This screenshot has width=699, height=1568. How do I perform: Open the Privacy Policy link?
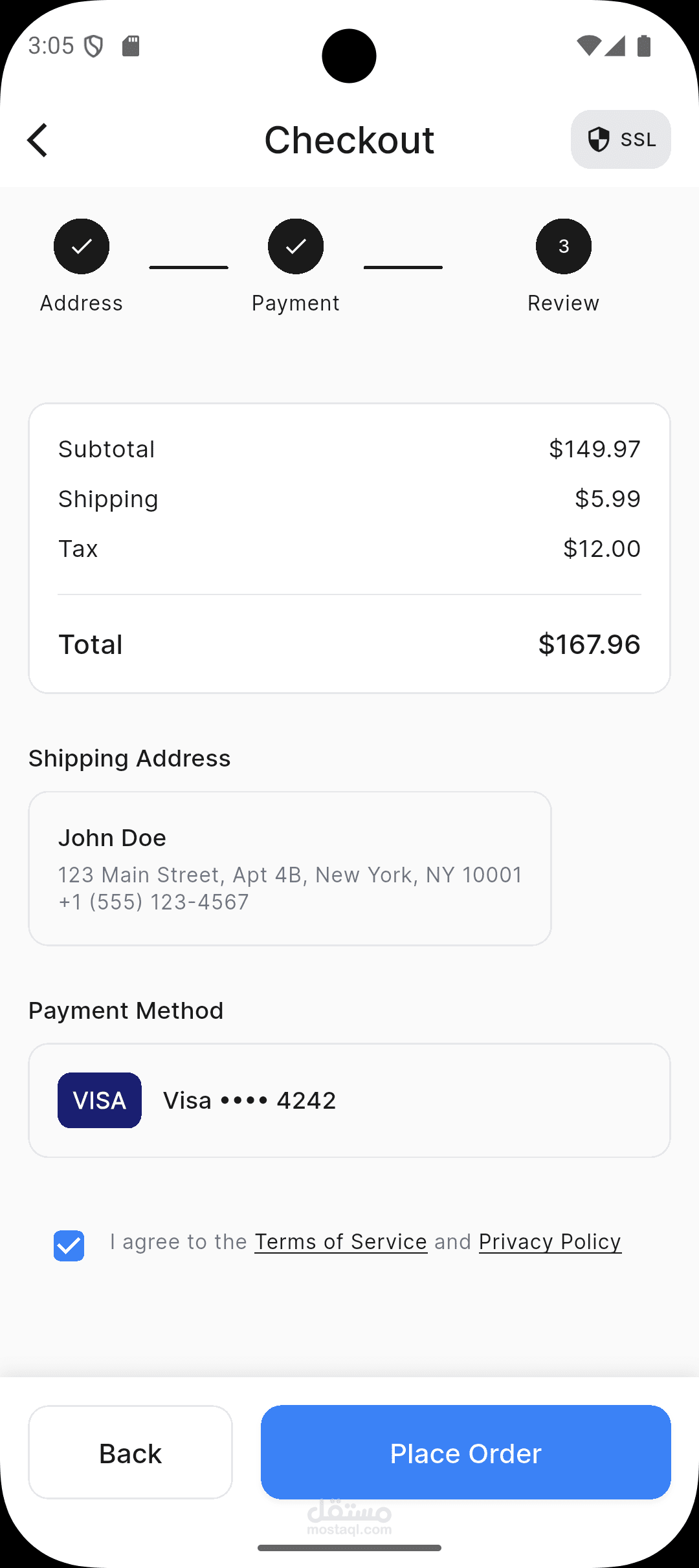[550, 1242]
